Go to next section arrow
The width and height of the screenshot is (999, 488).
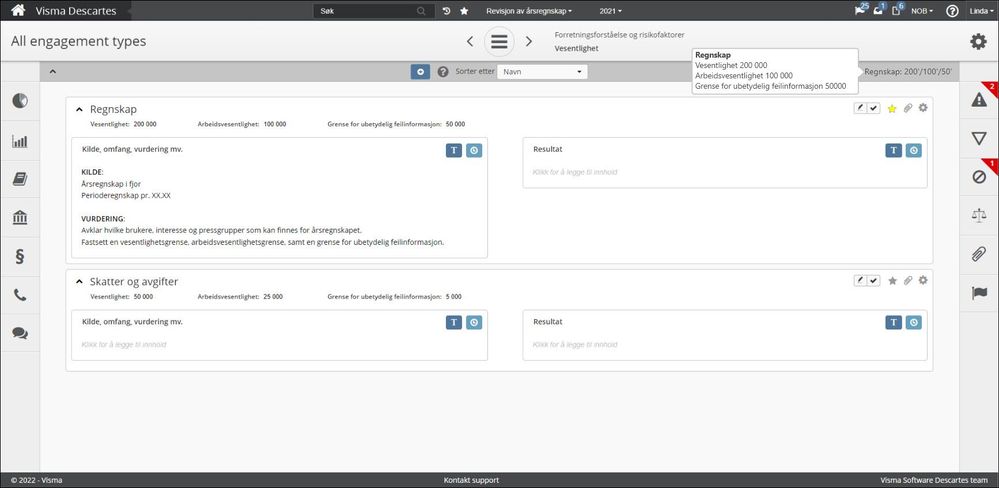(x=529, y=41)
